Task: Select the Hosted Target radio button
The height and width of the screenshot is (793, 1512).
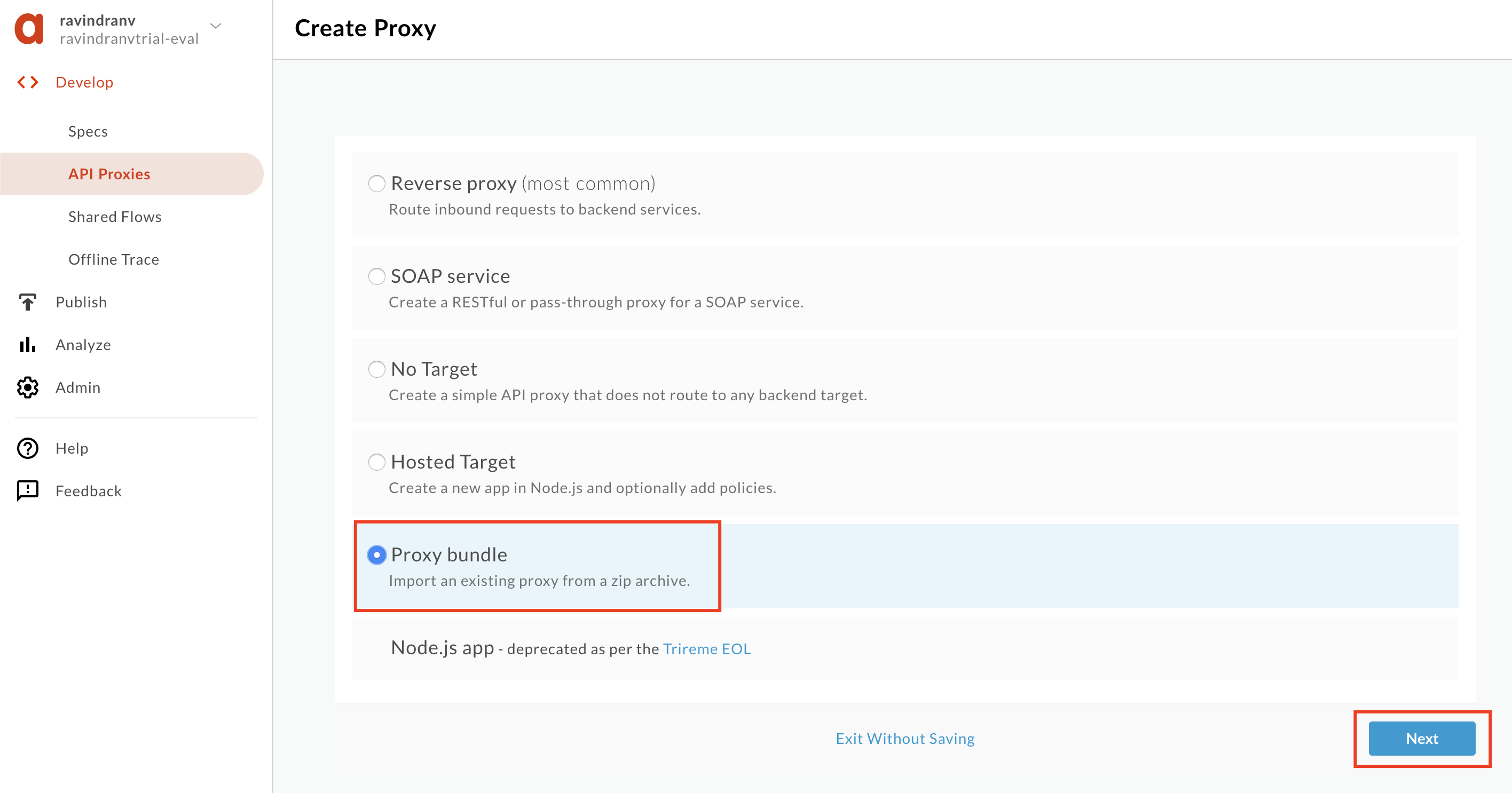Action: pyautogui.click(x=377, y=462)
